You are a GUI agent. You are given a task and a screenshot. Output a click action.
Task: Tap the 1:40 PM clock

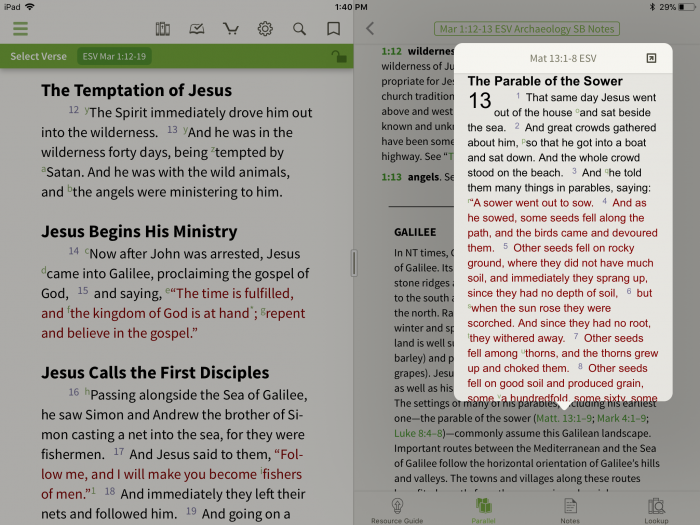click(x=351, y=7)
